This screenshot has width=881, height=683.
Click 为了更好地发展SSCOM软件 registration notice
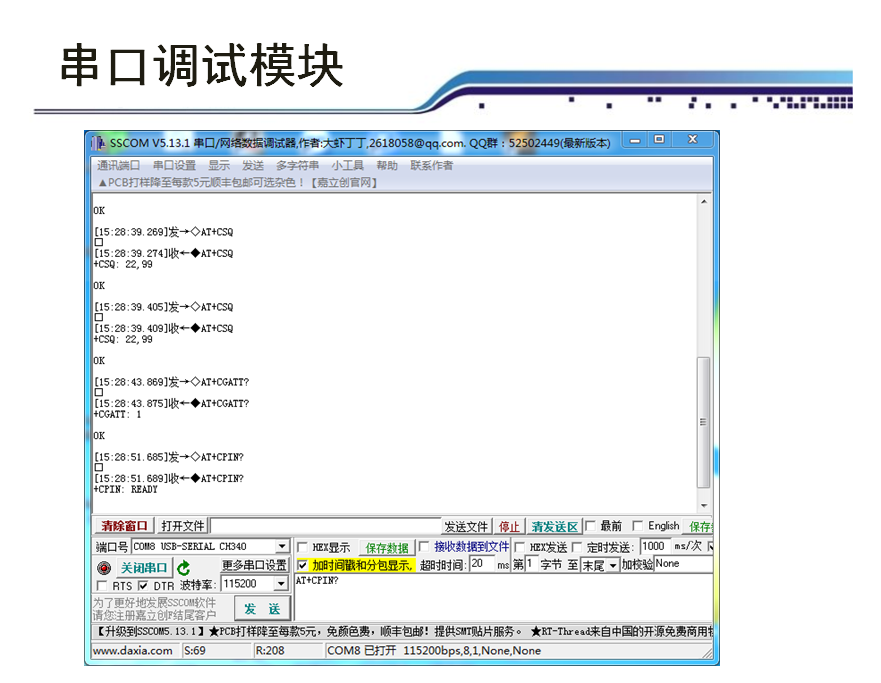pyautogui.click(x=155, y=609)
